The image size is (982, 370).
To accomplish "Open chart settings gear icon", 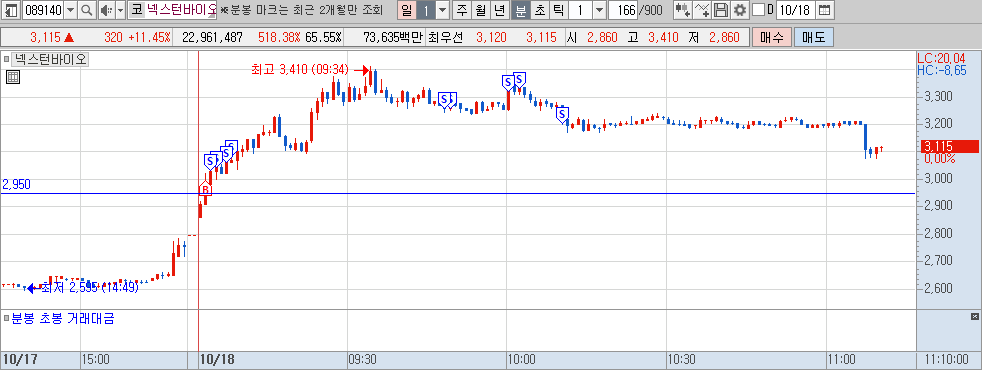I will 740,10.
